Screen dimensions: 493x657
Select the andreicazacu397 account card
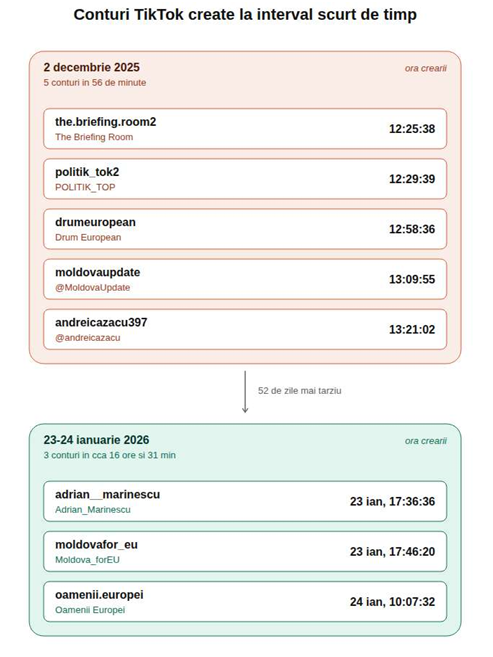click(x=245, y=329)
